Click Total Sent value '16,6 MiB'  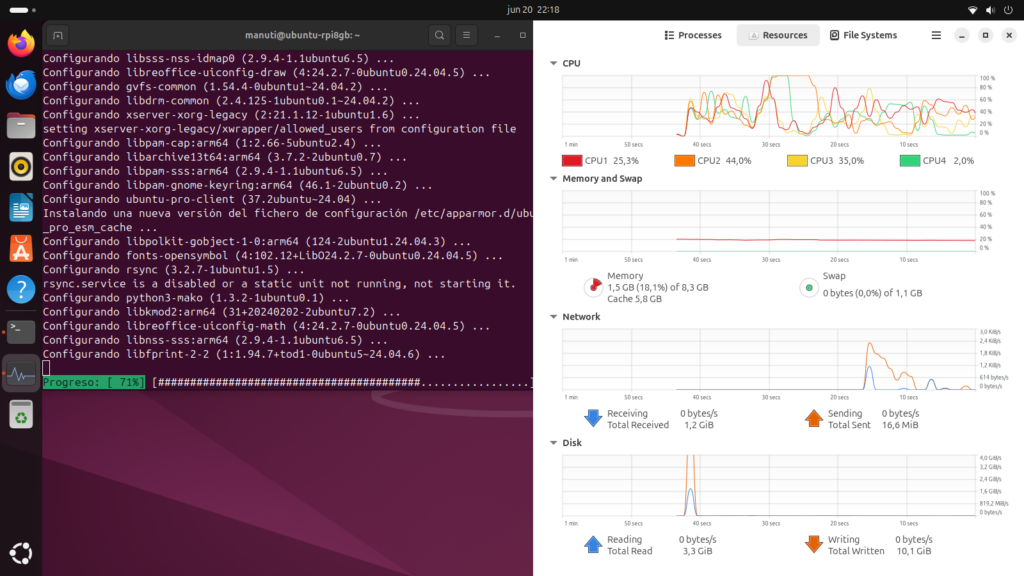[x=900, y=425]
